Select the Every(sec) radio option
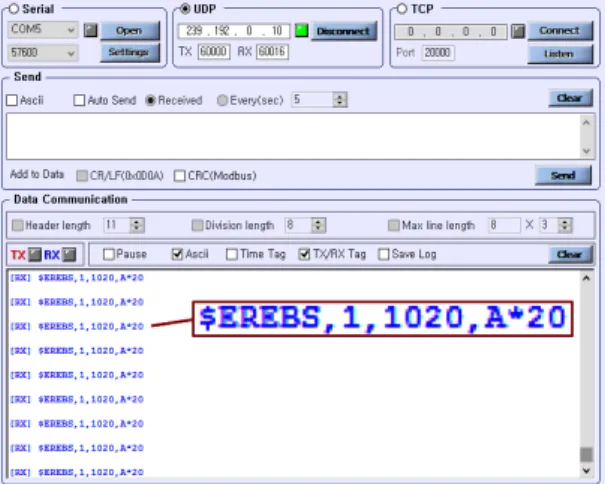 222,100
